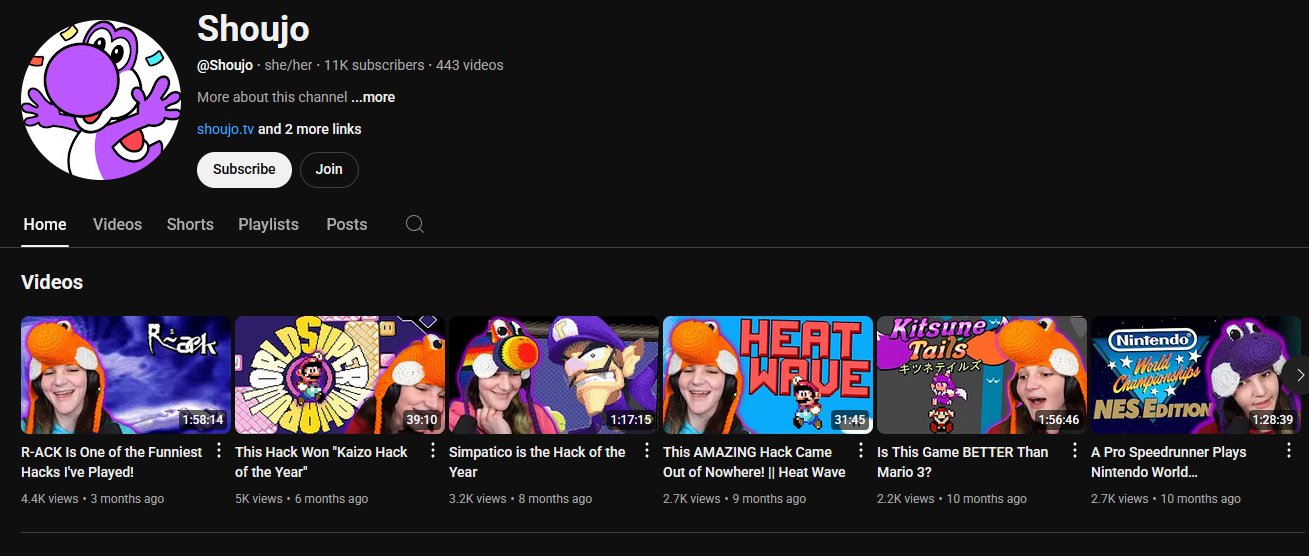Click the Join membership button

click(x=329, y=169)
